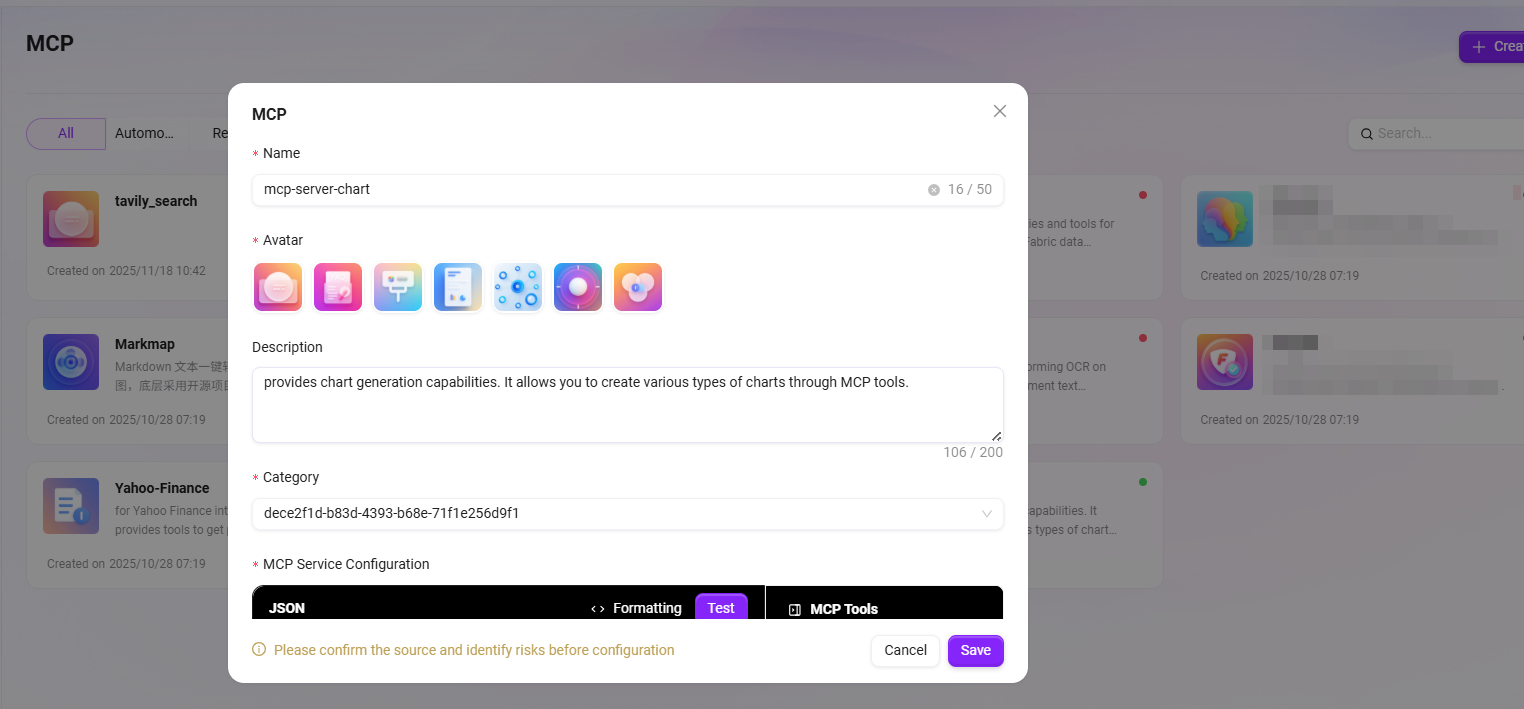Image resolution: width=1524 pixels, height=709 pixels.
Task: Pick the pastel signboard avatar
Action: pos(398,287)
